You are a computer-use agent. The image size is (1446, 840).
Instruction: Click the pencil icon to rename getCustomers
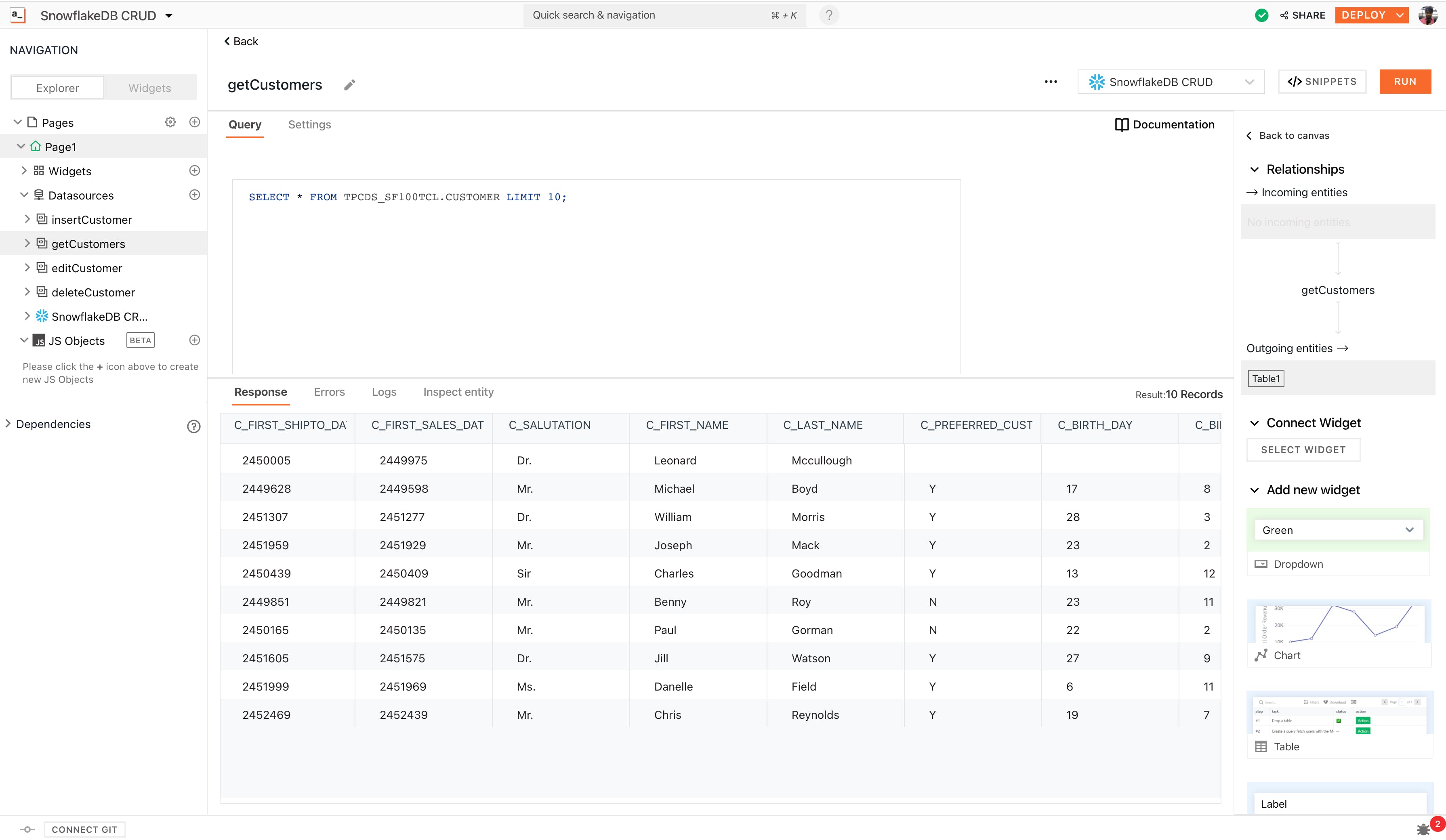click(349, 85)
